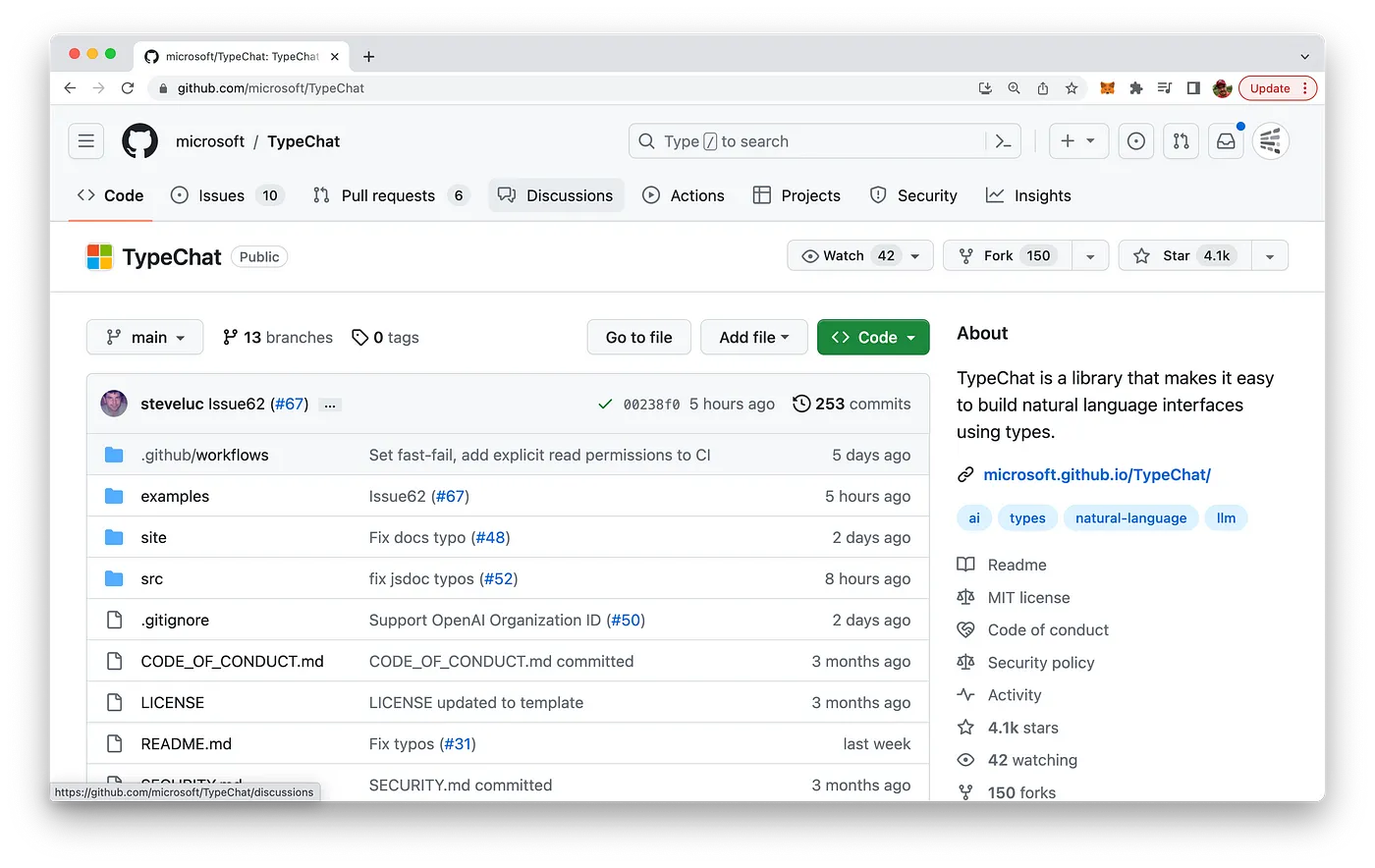Click the browser back arrow

coord(70,88)
